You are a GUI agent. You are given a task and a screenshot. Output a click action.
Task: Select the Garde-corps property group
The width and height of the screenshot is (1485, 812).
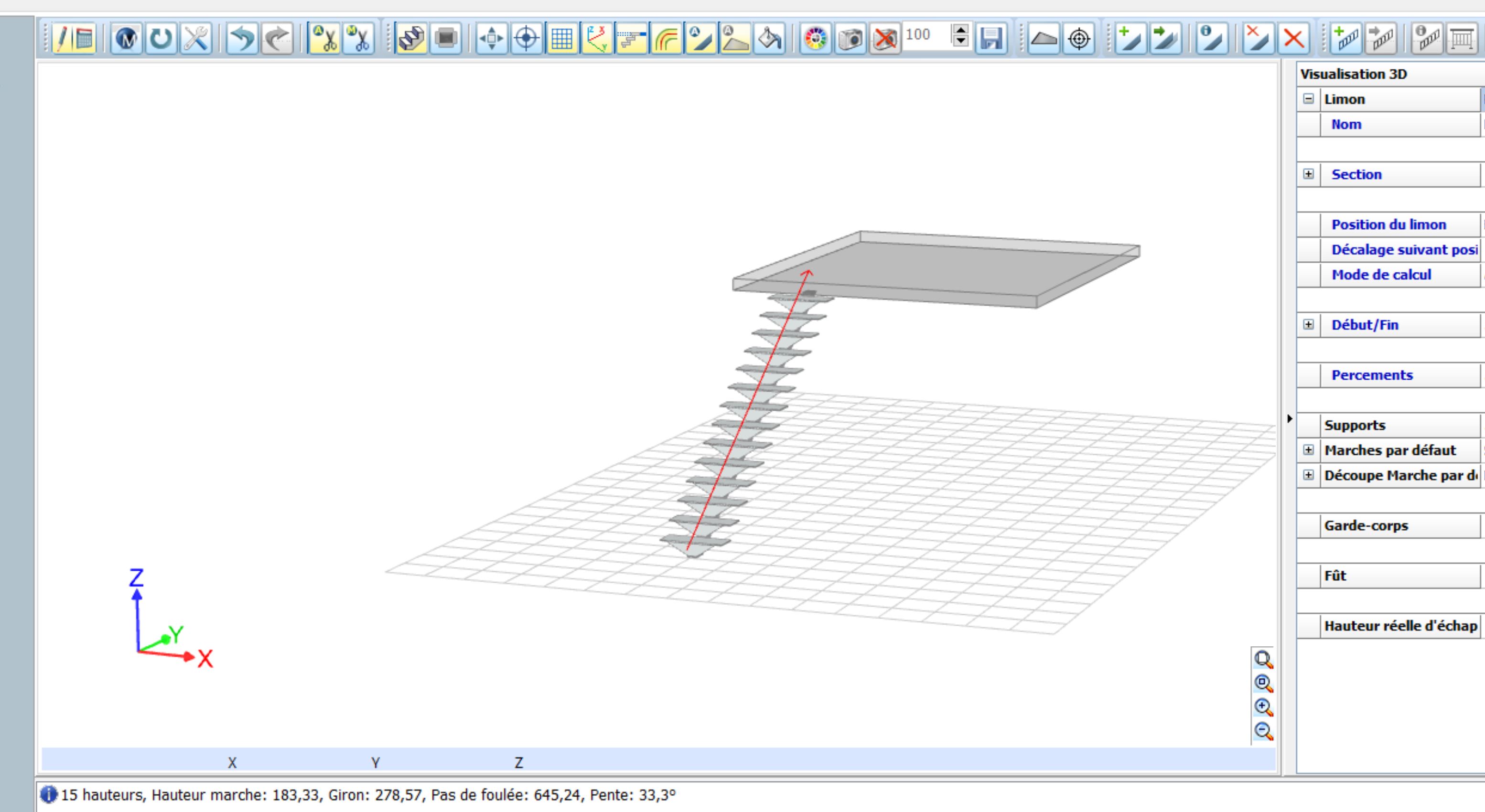pos(1390,525)
